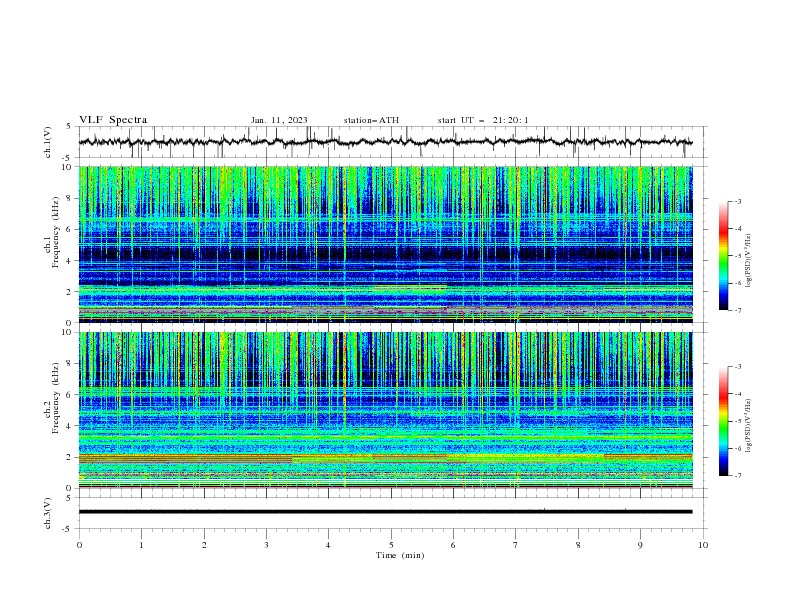
Task: Click the ch.1 spectrogram plot
Action: 385,244
